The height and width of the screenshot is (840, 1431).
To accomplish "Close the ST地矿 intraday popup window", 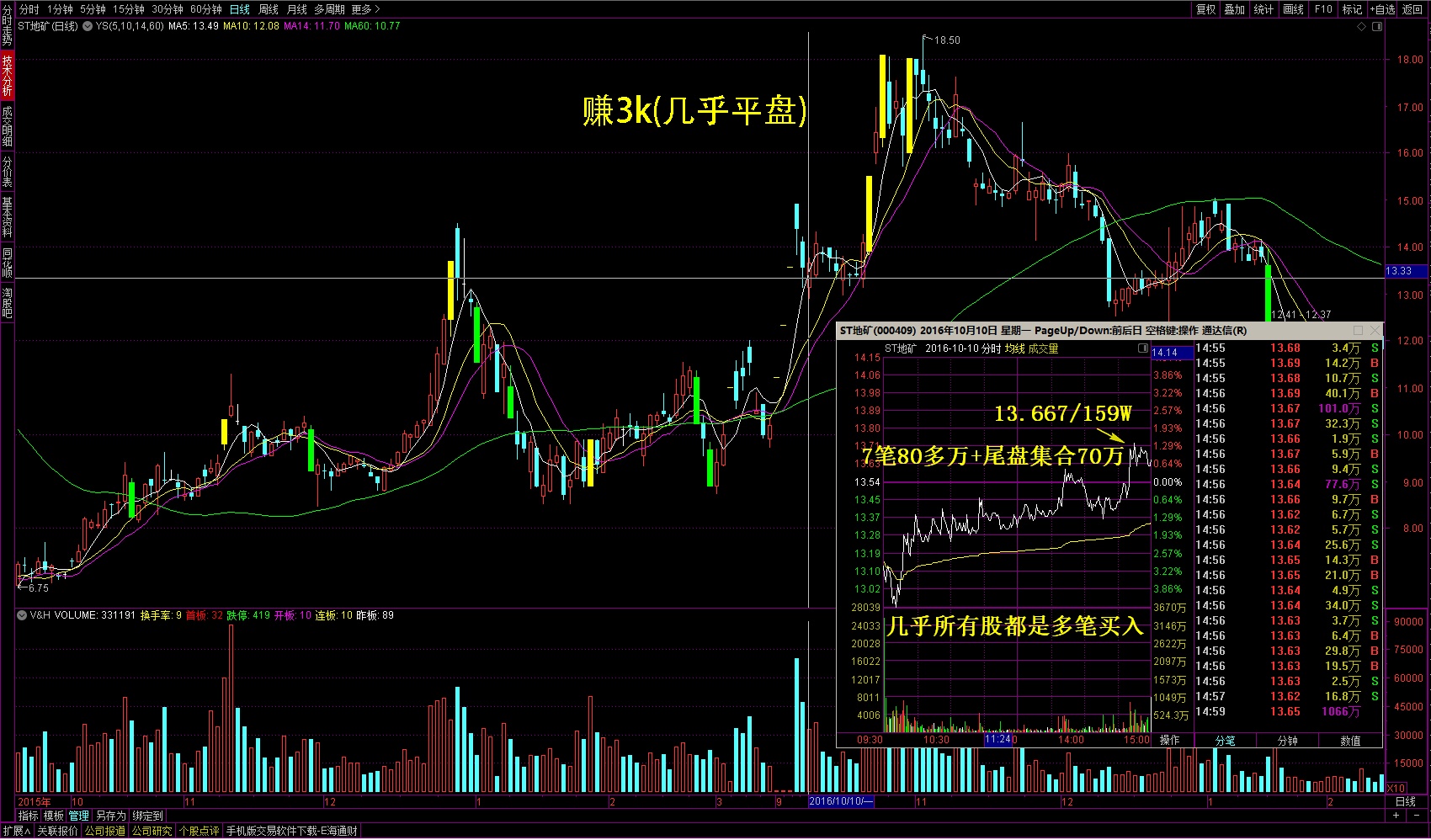I will 1375,330.
